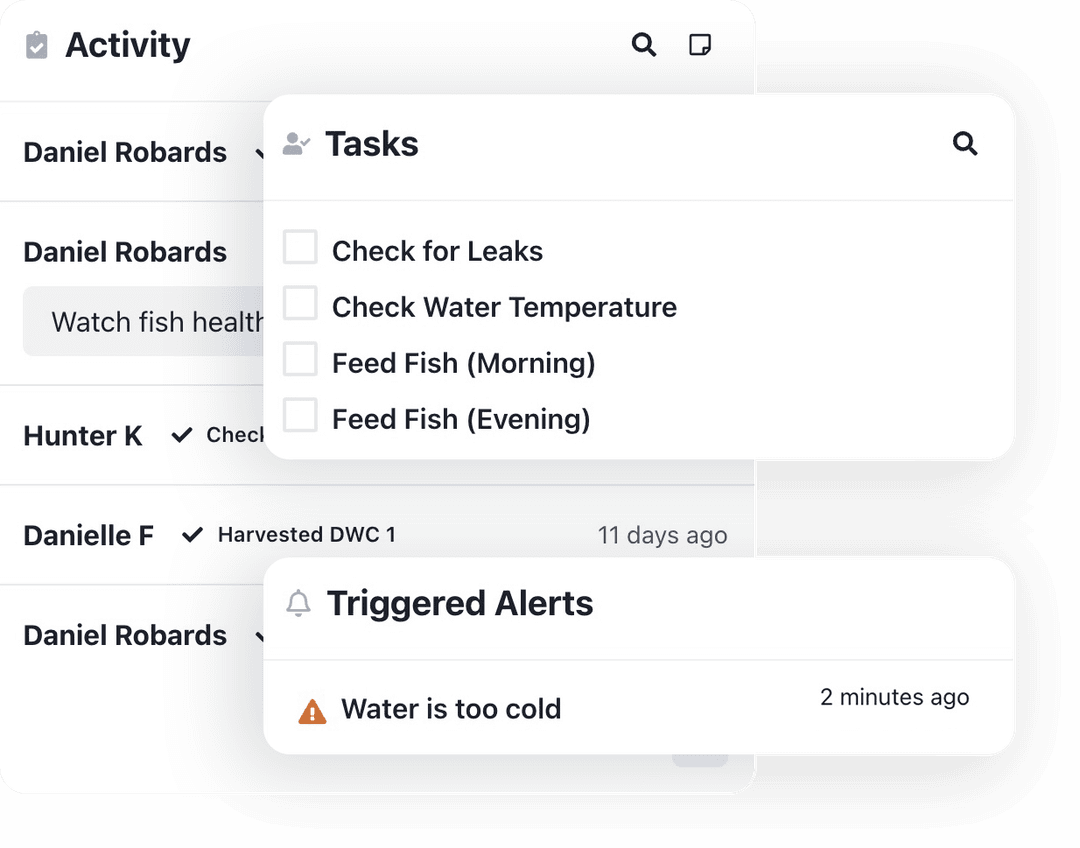Mark Feed Fish (Morning) as complete
The height and width of the screenshot is (848, 1080).
300,358
